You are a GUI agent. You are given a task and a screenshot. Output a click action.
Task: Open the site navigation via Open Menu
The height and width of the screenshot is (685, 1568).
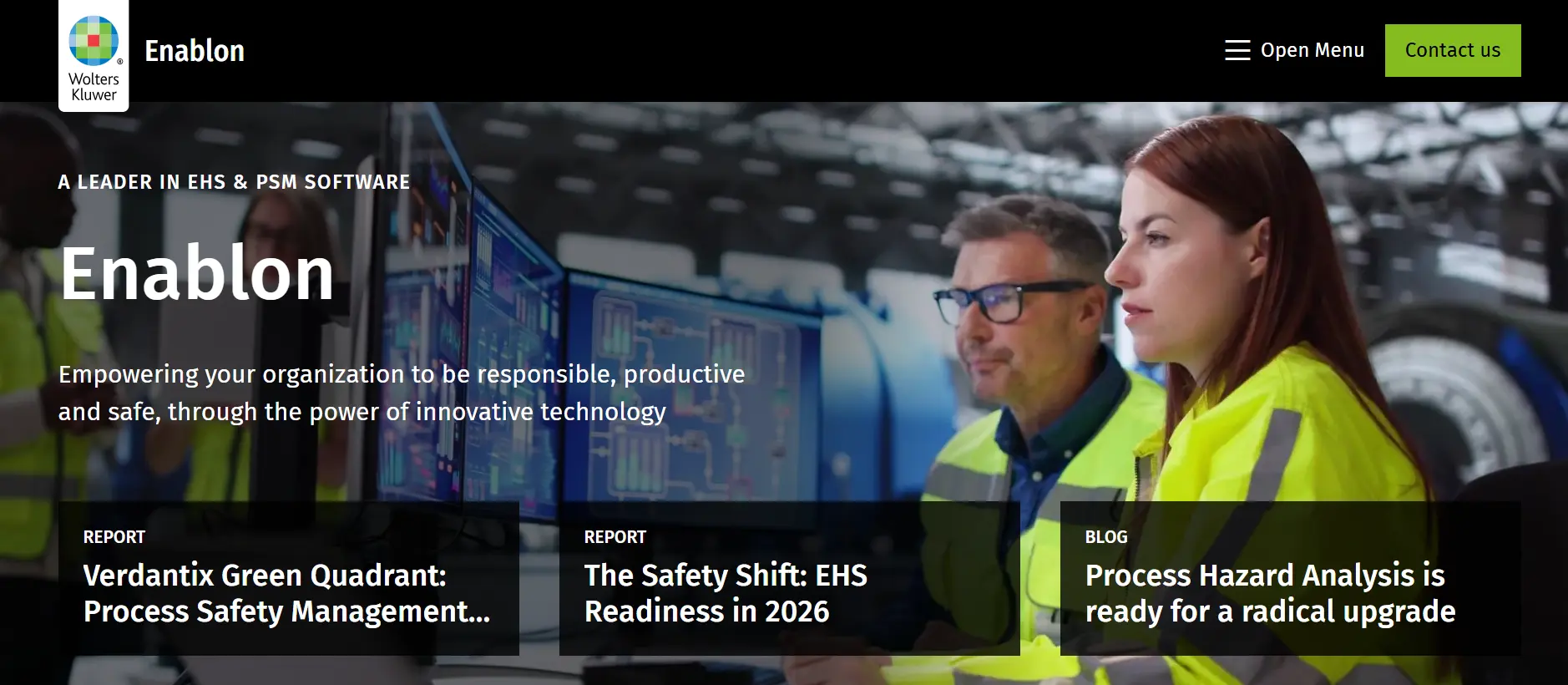(x=1294, y=50)
